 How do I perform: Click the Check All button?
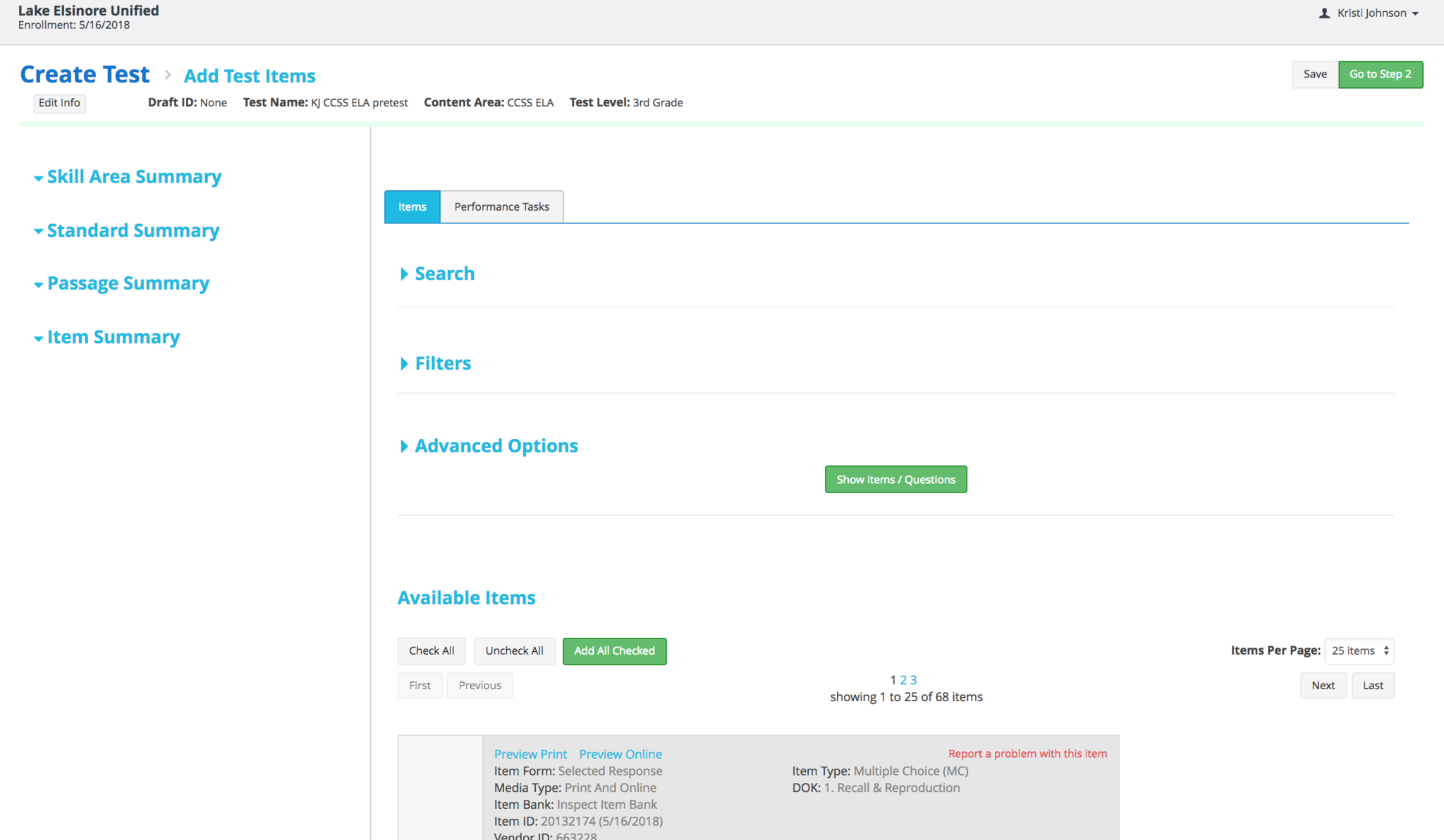432,651
